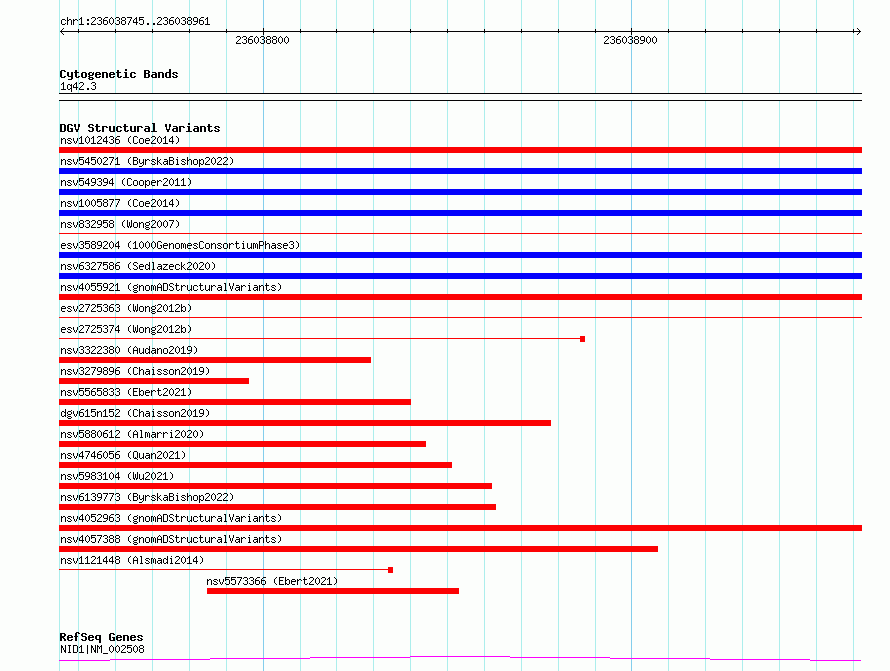Click the red end marker of esv2725374
The image size is (890, 671).
tap(582, 339)
